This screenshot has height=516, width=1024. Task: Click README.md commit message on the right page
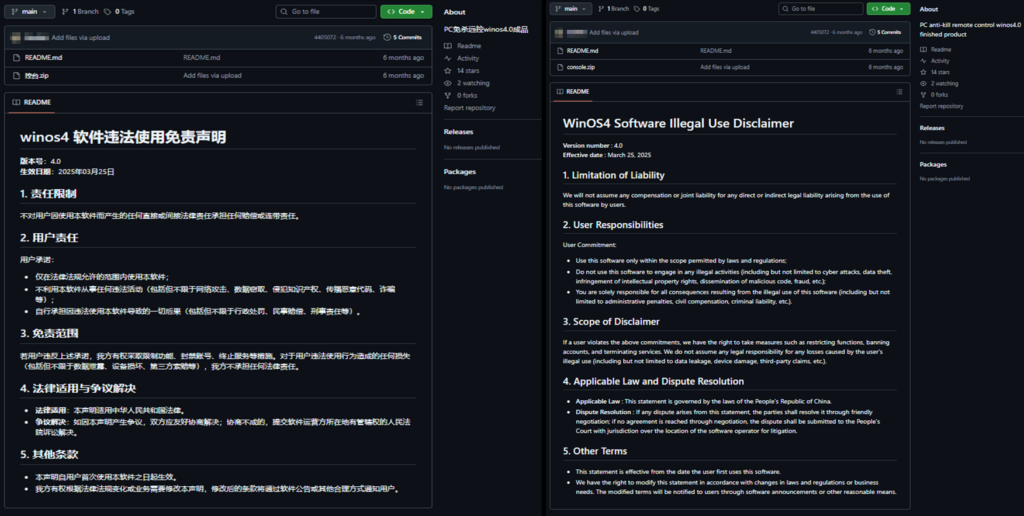pyautogui.click(x=716, y=50)
